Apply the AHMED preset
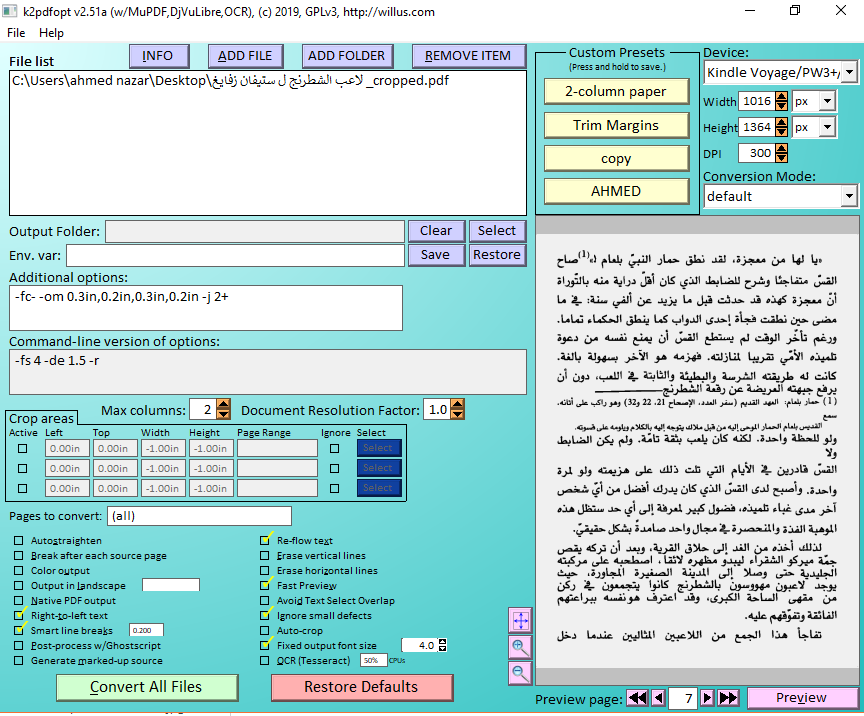Screen dimensions: 864x716 (616, 191)
